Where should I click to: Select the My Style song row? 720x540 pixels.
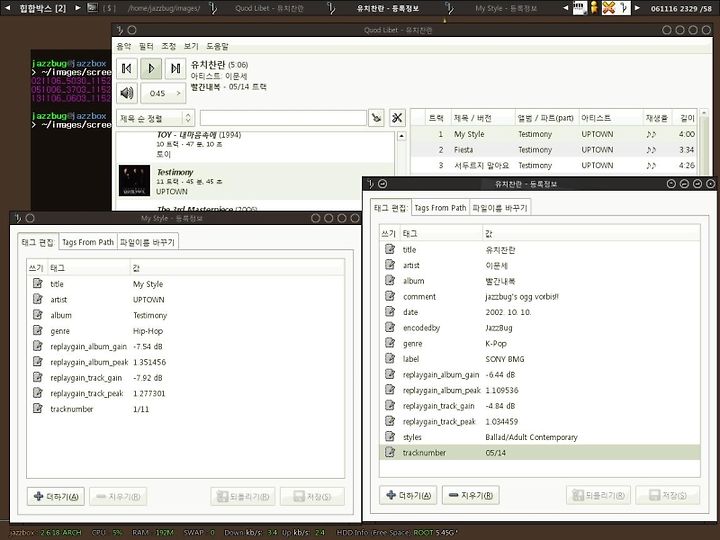(554, 134)
